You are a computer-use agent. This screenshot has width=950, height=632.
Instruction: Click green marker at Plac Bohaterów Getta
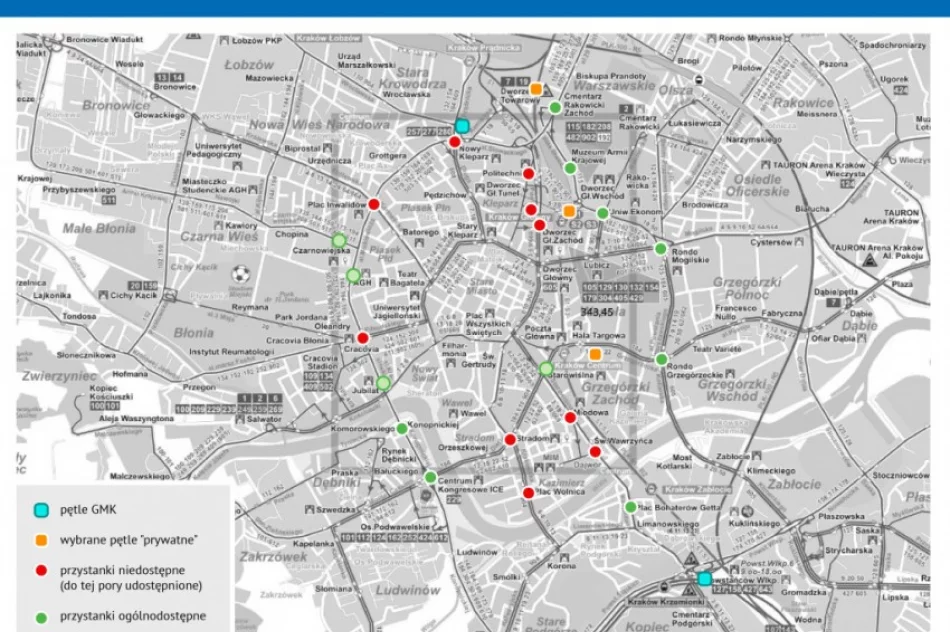631,507
